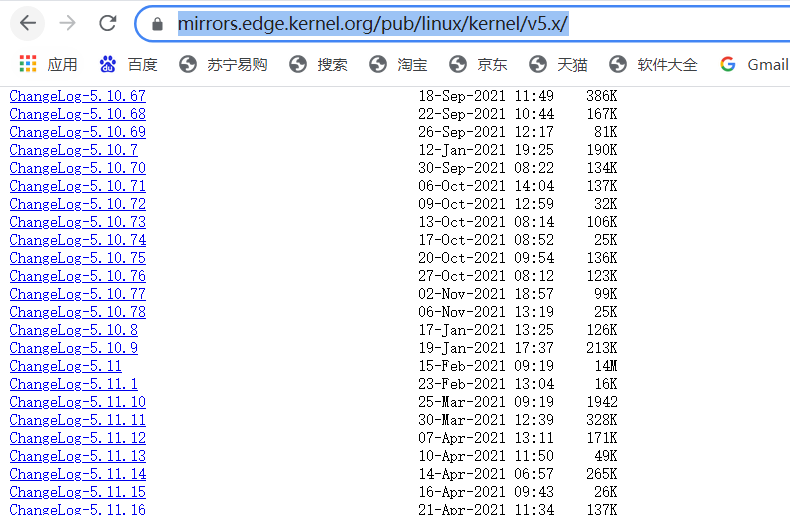Click date 12-Jan-2021 19:25

(x=486, y=150)
